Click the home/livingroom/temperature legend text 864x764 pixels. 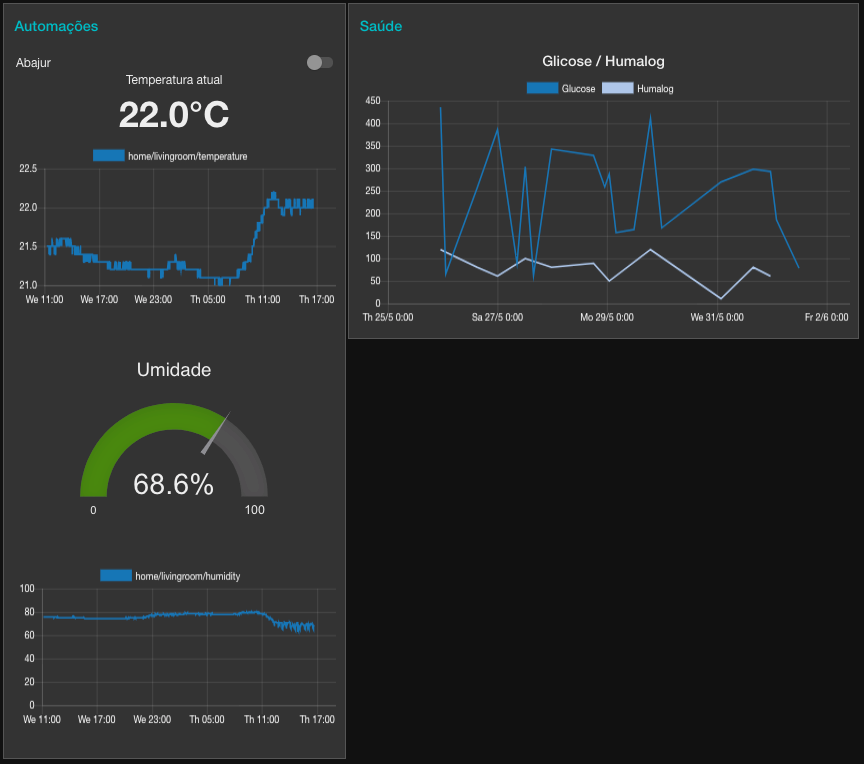pyautogui.click(x=187, y=156)
